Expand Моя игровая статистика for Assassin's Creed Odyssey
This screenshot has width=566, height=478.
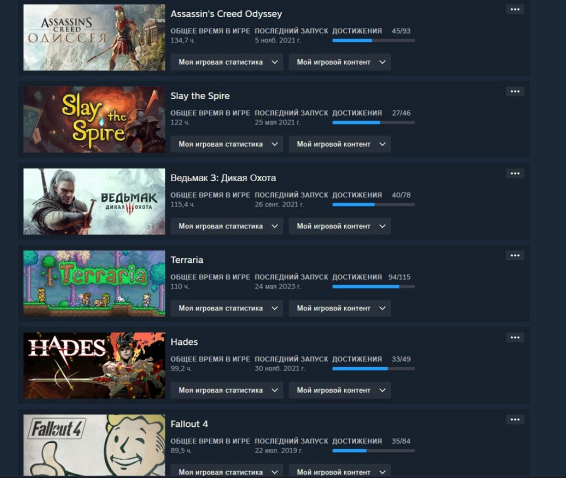click(x=227, y=62)
